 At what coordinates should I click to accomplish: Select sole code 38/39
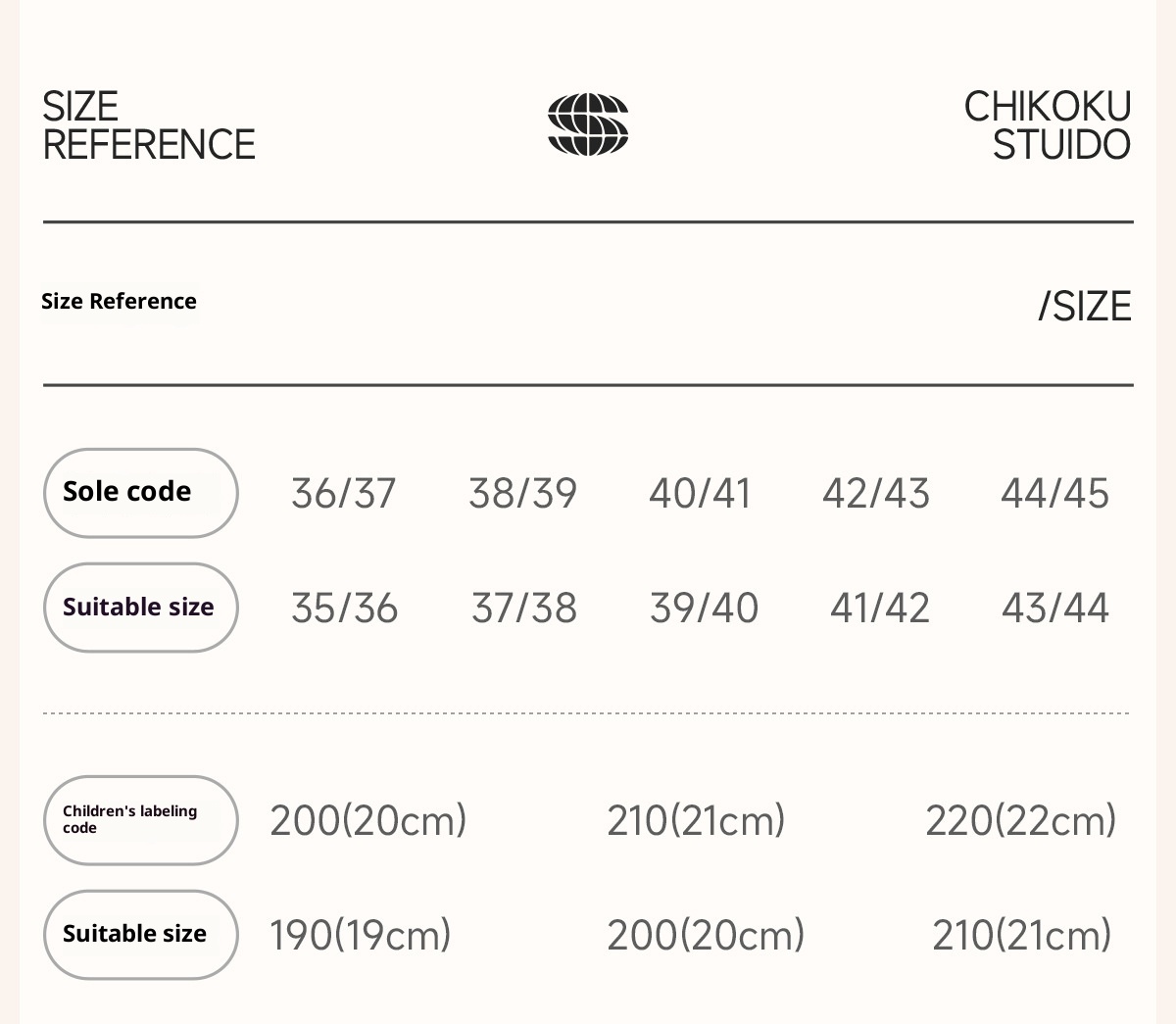click(522, 493)
